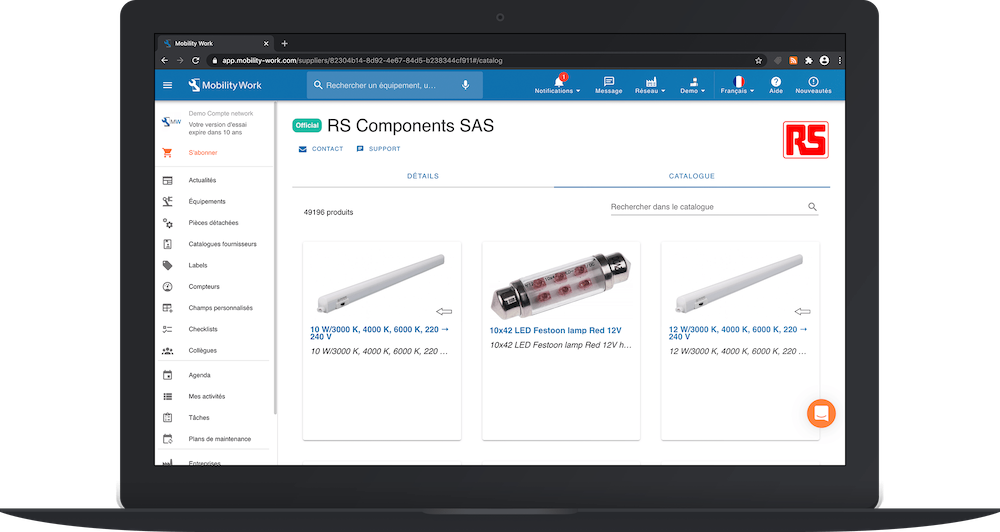
Task: Click the Tâches icon
Action: [167, 418]
